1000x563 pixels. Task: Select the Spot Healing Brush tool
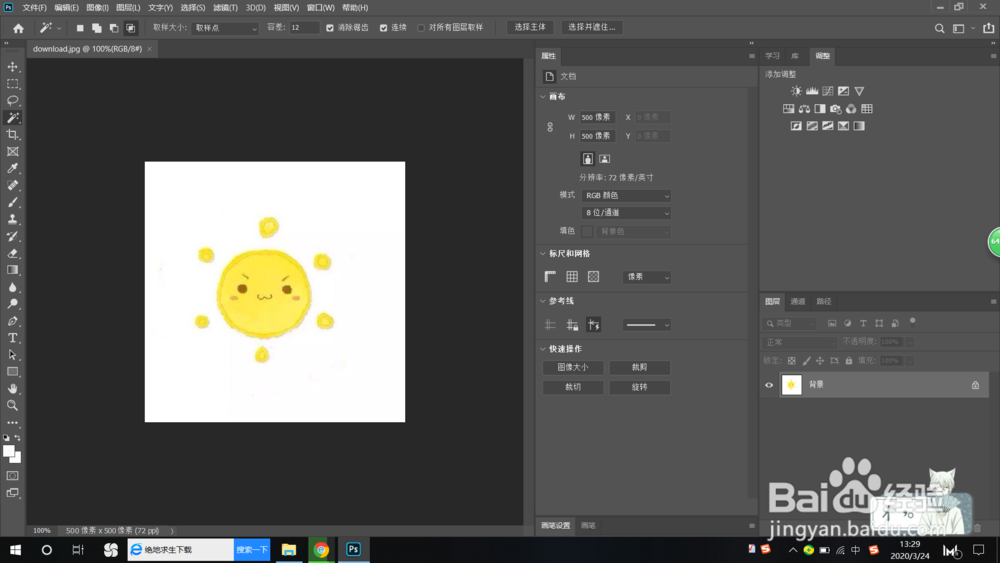click(12, 186)
